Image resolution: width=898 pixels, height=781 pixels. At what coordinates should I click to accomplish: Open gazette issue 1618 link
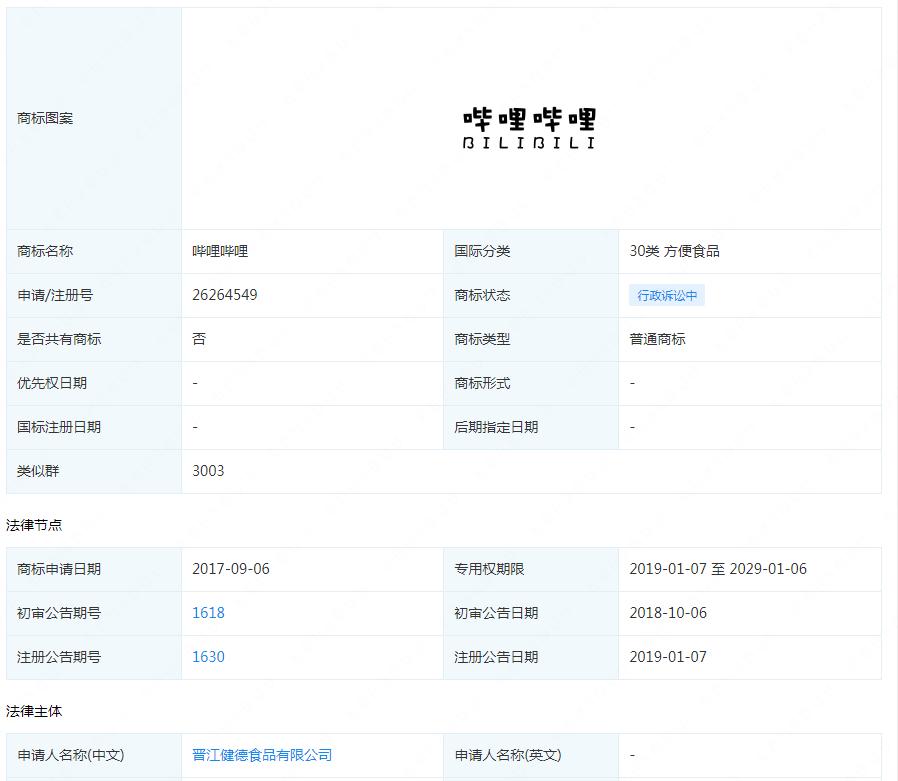click(x=207, y=613)
